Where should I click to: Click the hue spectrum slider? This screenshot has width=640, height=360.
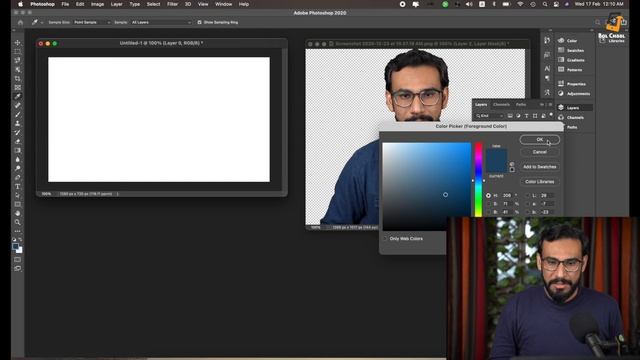click(478, 180)
